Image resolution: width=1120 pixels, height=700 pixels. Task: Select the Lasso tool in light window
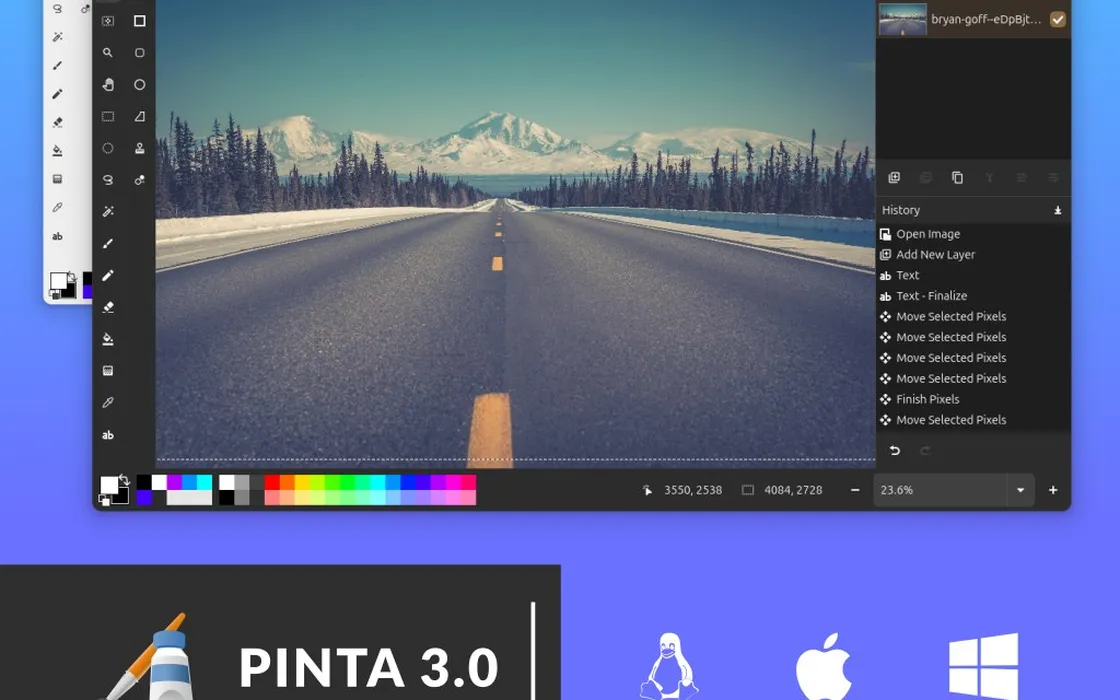pyautogui.click(x=58, y=9)
